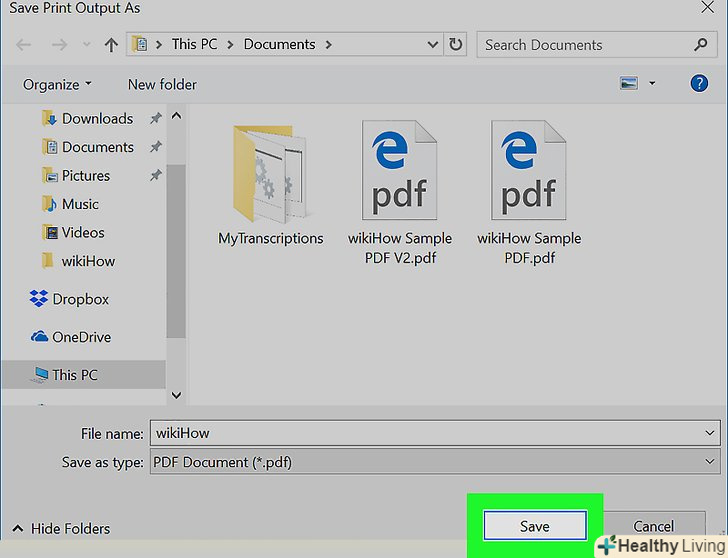Click the Cancel button
Image resolution: width=728 pixels, height=558 pixels.
[x=653, y=526]
